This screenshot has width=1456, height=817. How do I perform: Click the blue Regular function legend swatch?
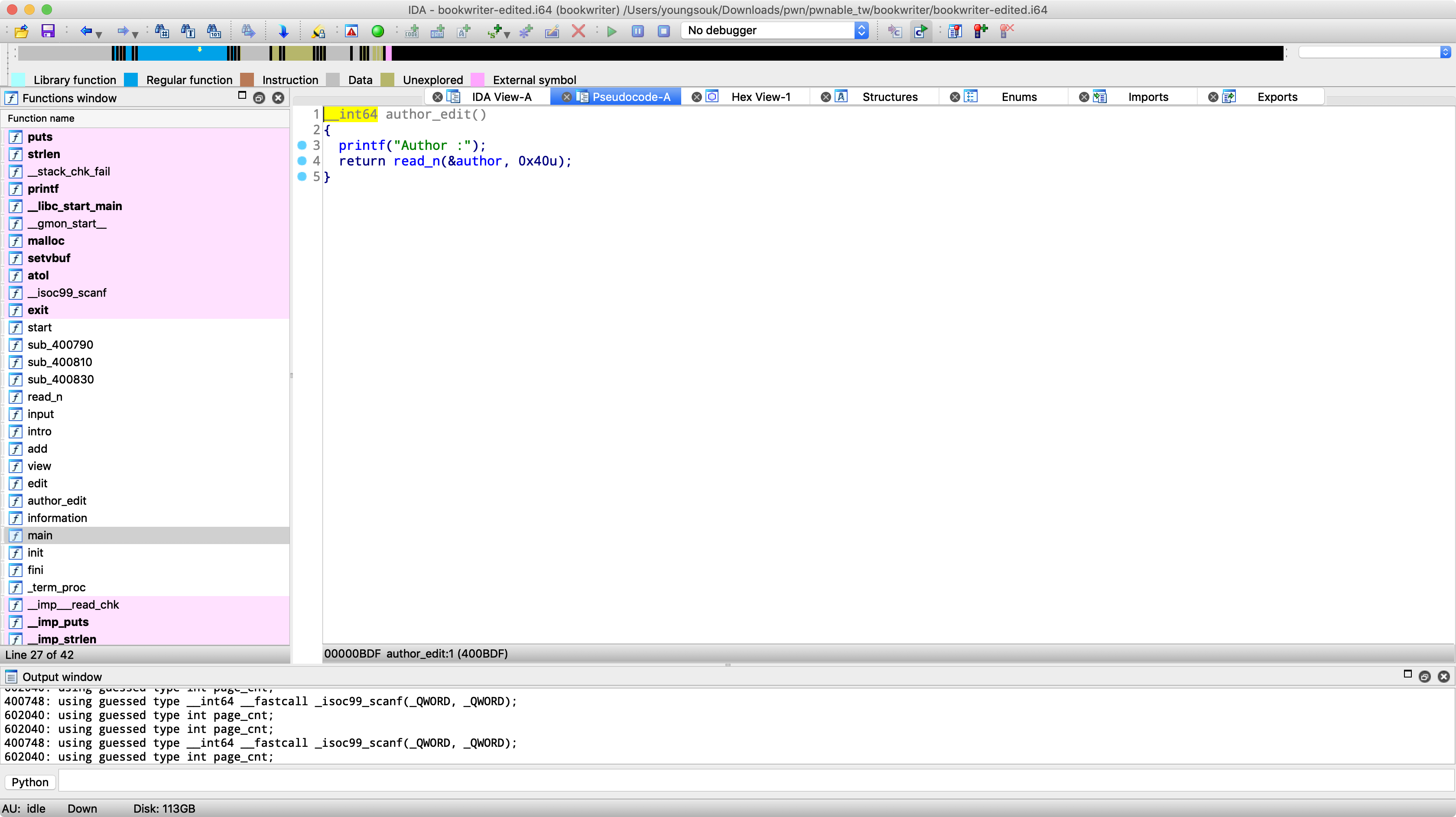click(x=131, y=80)
